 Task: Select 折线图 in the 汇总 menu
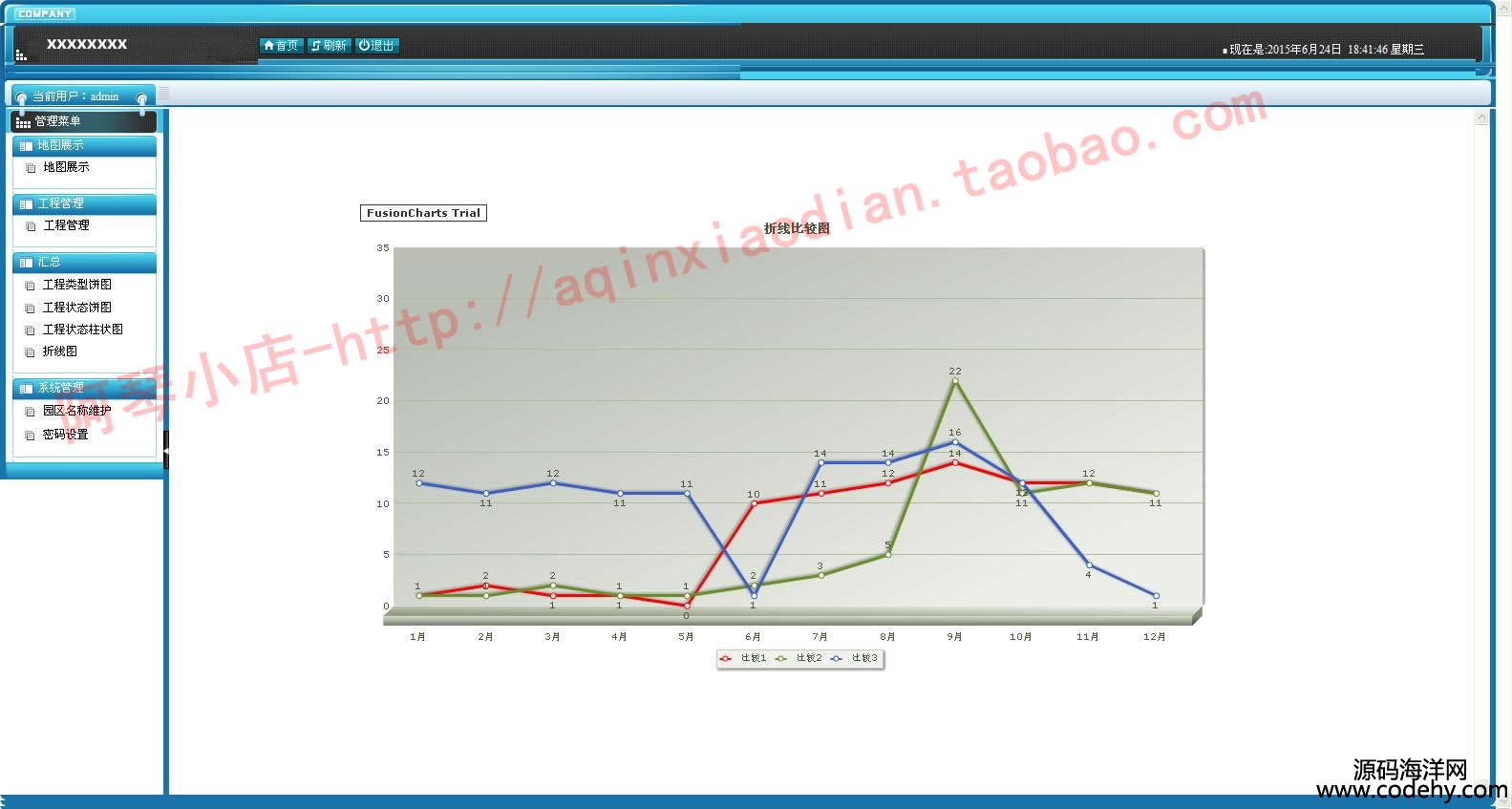click(59, 351)
